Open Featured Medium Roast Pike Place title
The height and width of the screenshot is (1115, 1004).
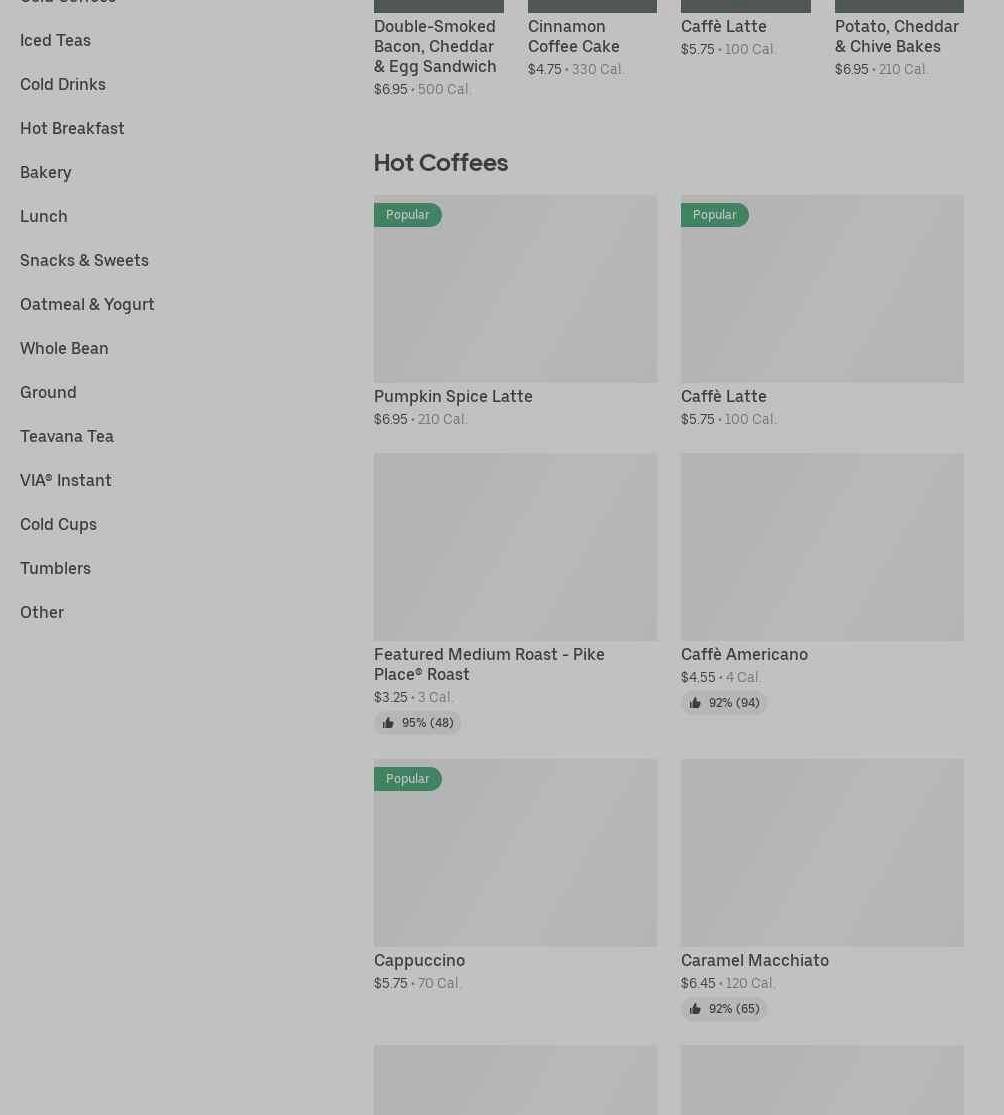(489, 664)
